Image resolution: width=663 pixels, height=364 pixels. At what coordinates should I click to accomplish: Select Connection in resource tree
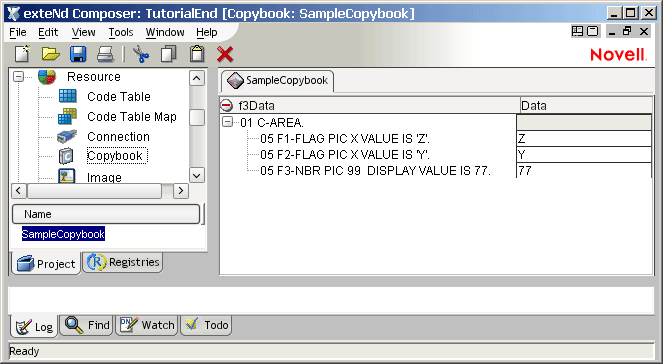click(x=118, y=137)
